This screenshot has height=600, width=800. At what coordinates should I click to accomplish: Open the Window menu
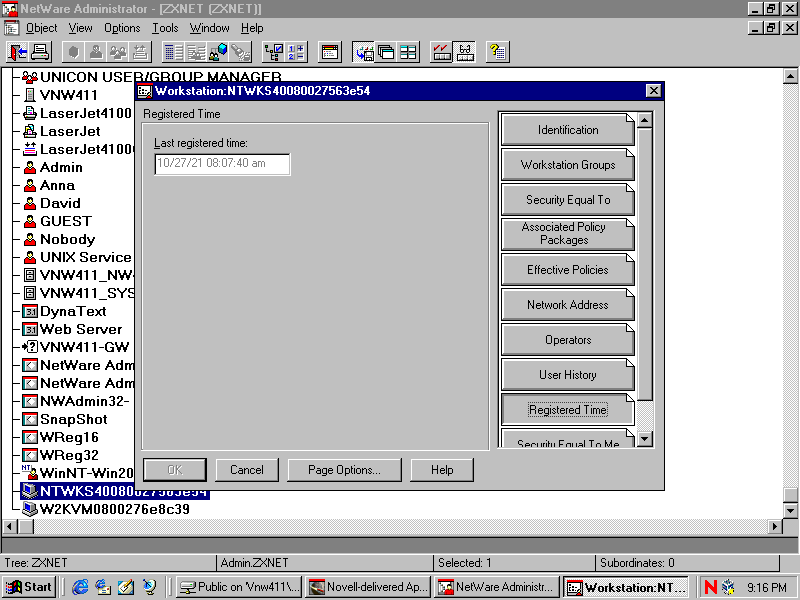210,28
